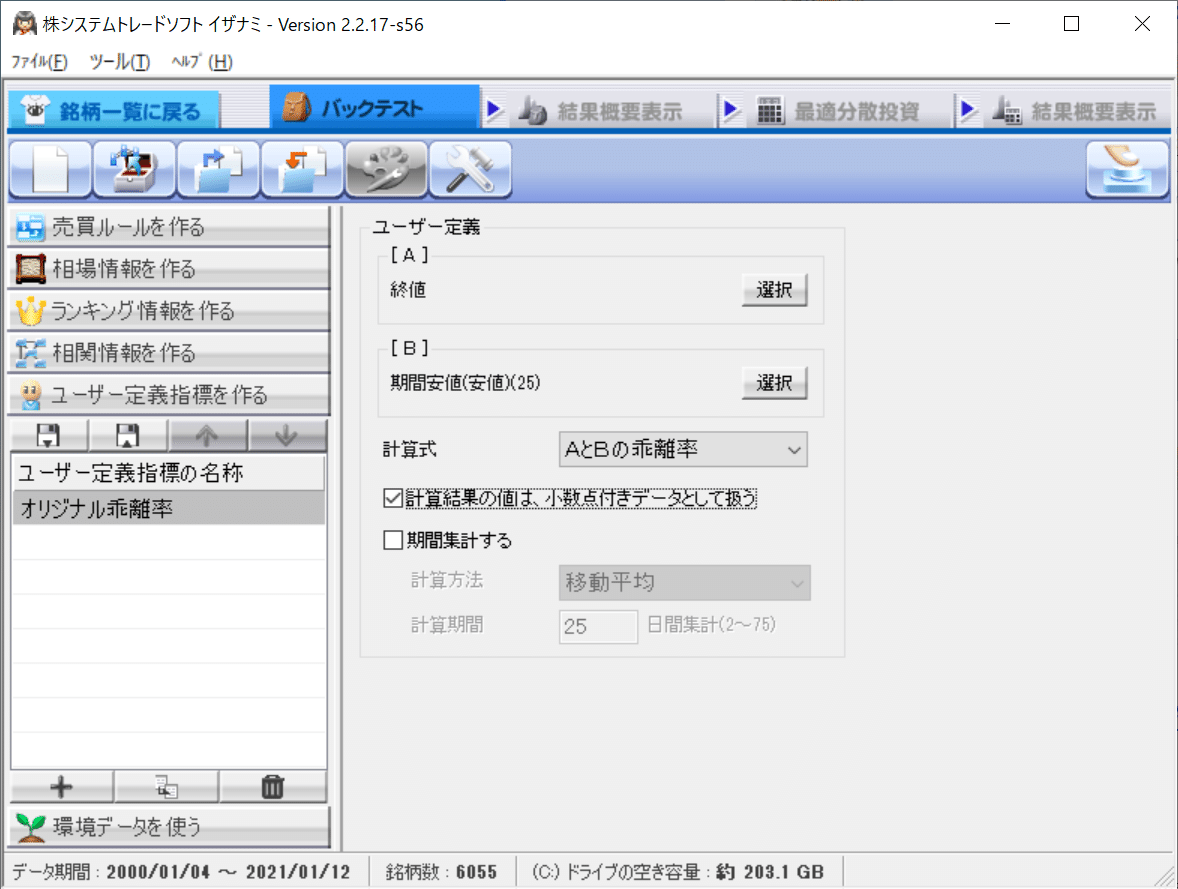Add a new indicator with plus icon

pos(62,787)
